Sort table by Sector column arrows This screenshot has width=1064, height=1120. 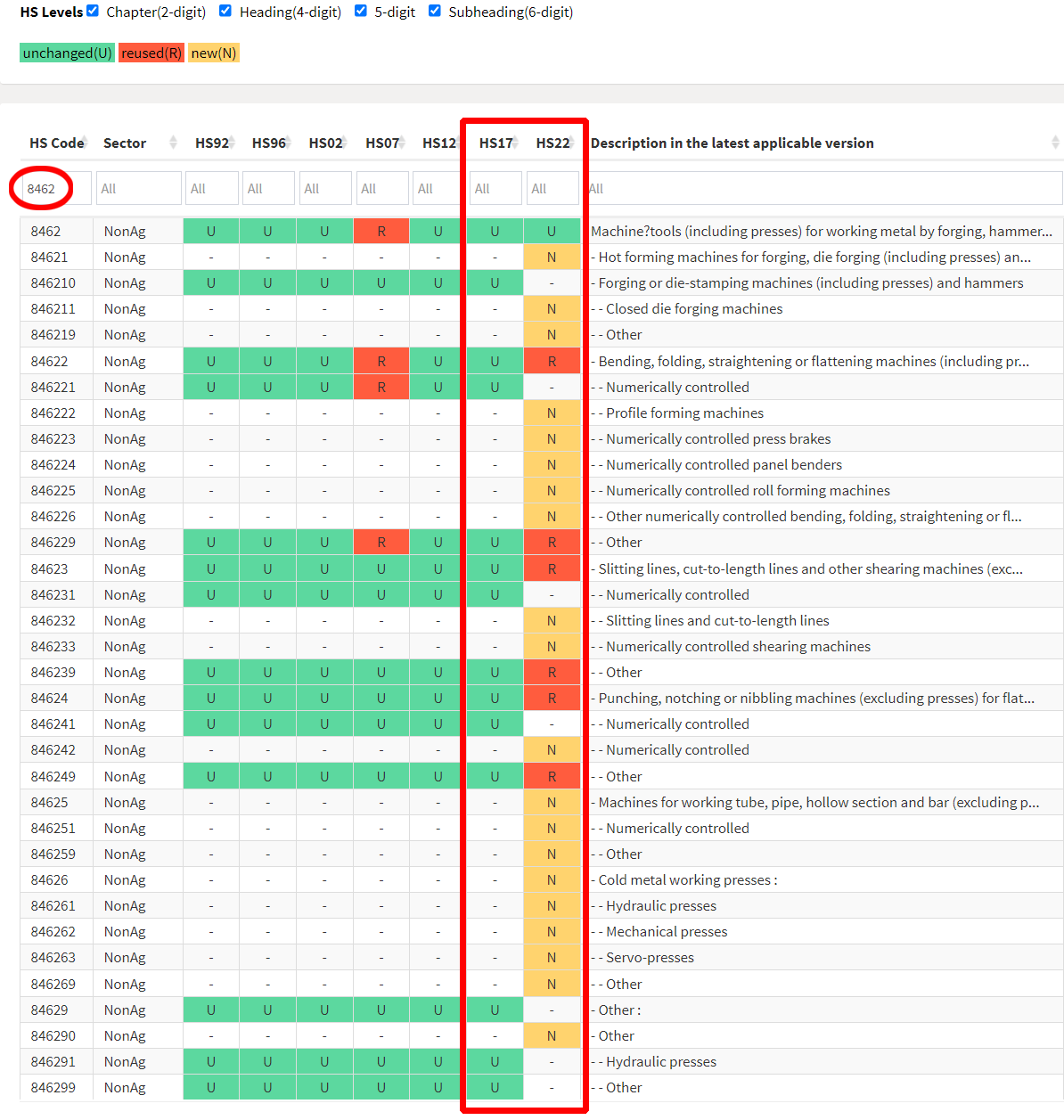tap(173, 143)
